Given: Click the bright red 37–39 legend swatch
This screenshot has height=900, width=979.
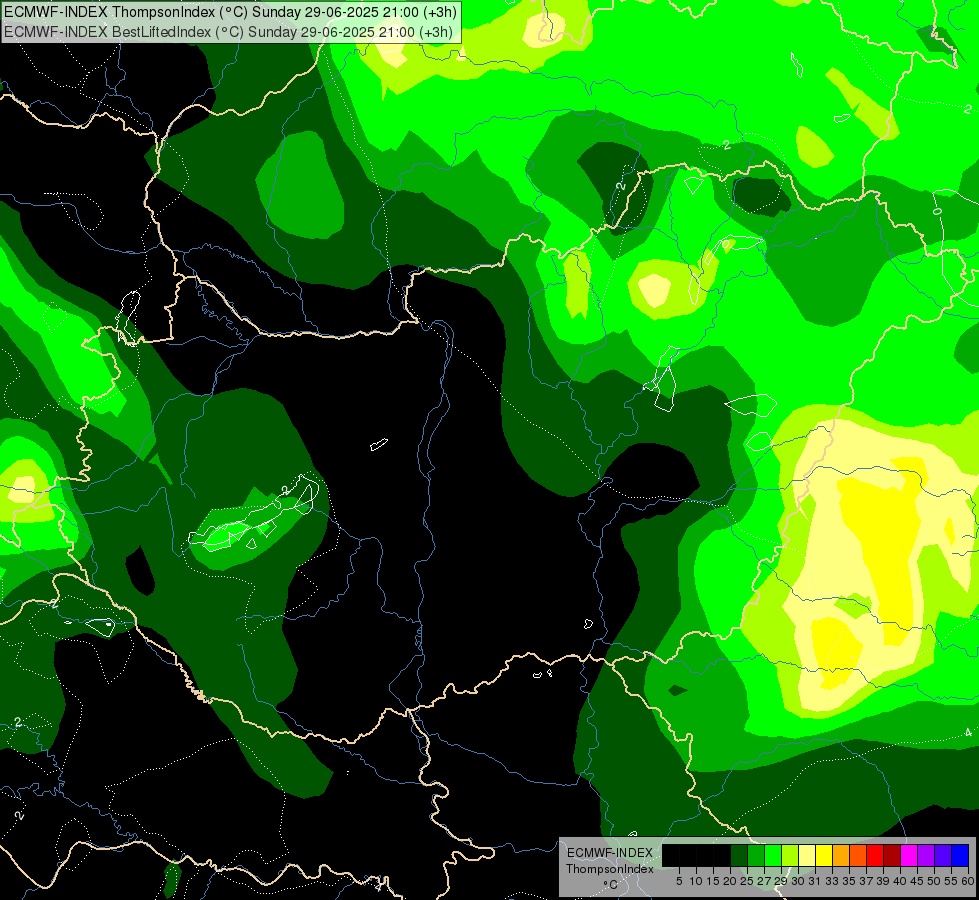Looking at the screenshot, I should pos(875,855).
